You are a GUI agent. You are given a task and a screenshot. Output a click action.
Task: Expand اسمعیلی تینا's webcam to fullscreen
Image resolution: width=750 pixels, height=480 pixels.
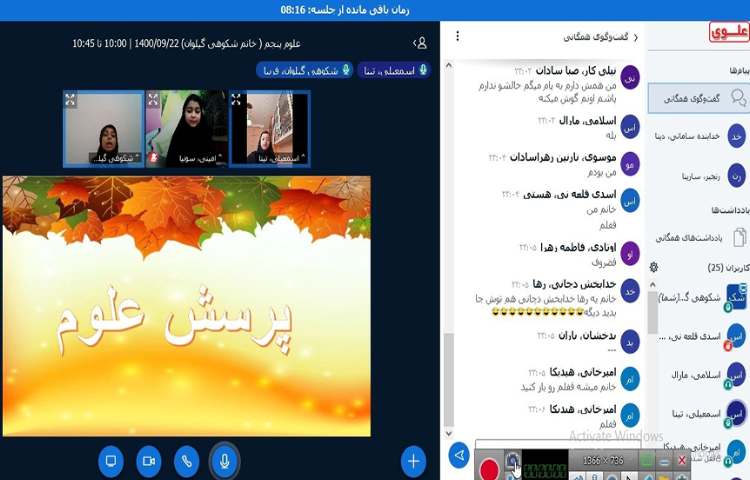[236, 99]
